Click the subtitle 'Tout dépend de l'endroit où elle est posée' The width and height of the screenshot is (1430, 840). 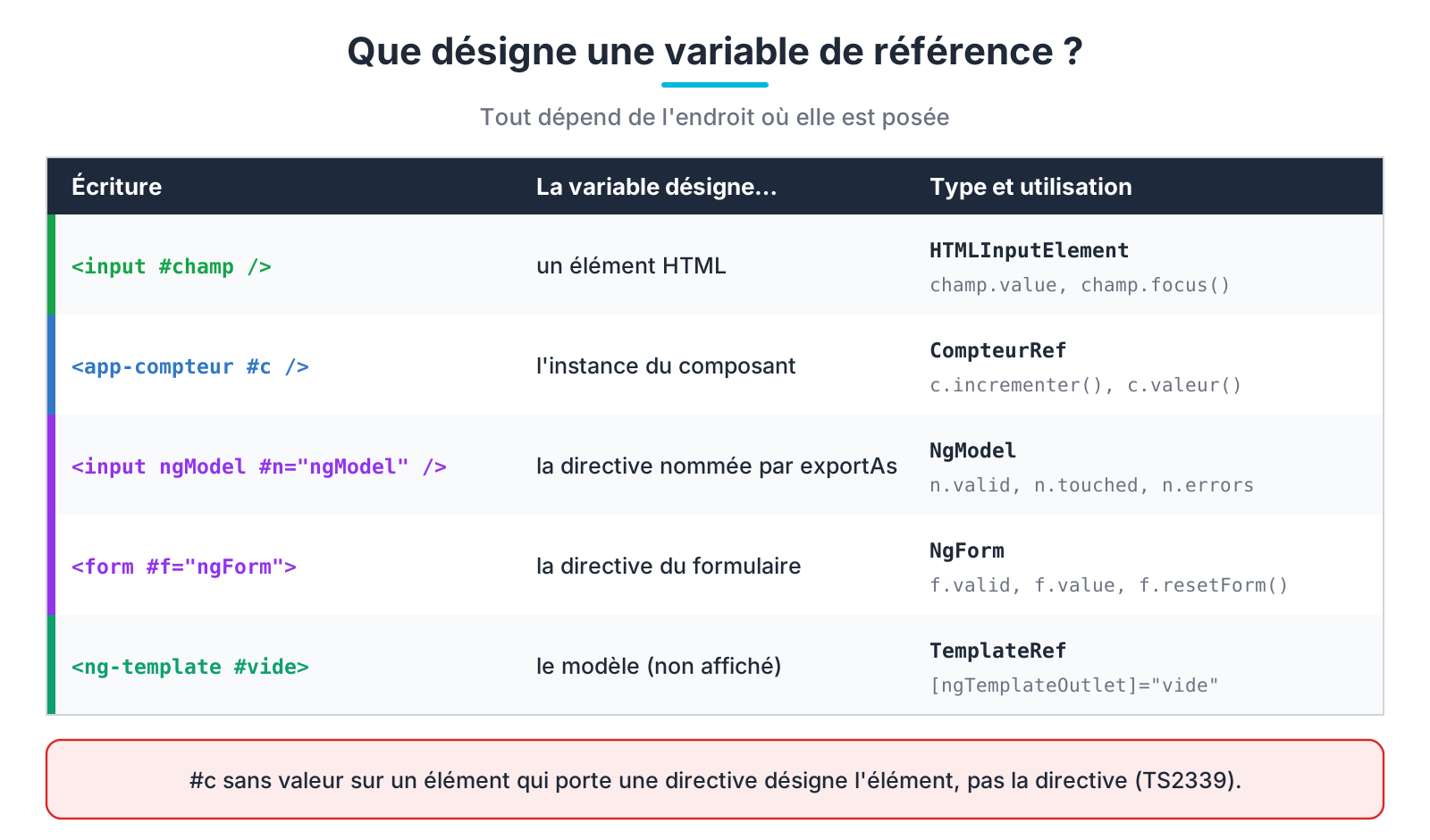[x=715, y=117]
